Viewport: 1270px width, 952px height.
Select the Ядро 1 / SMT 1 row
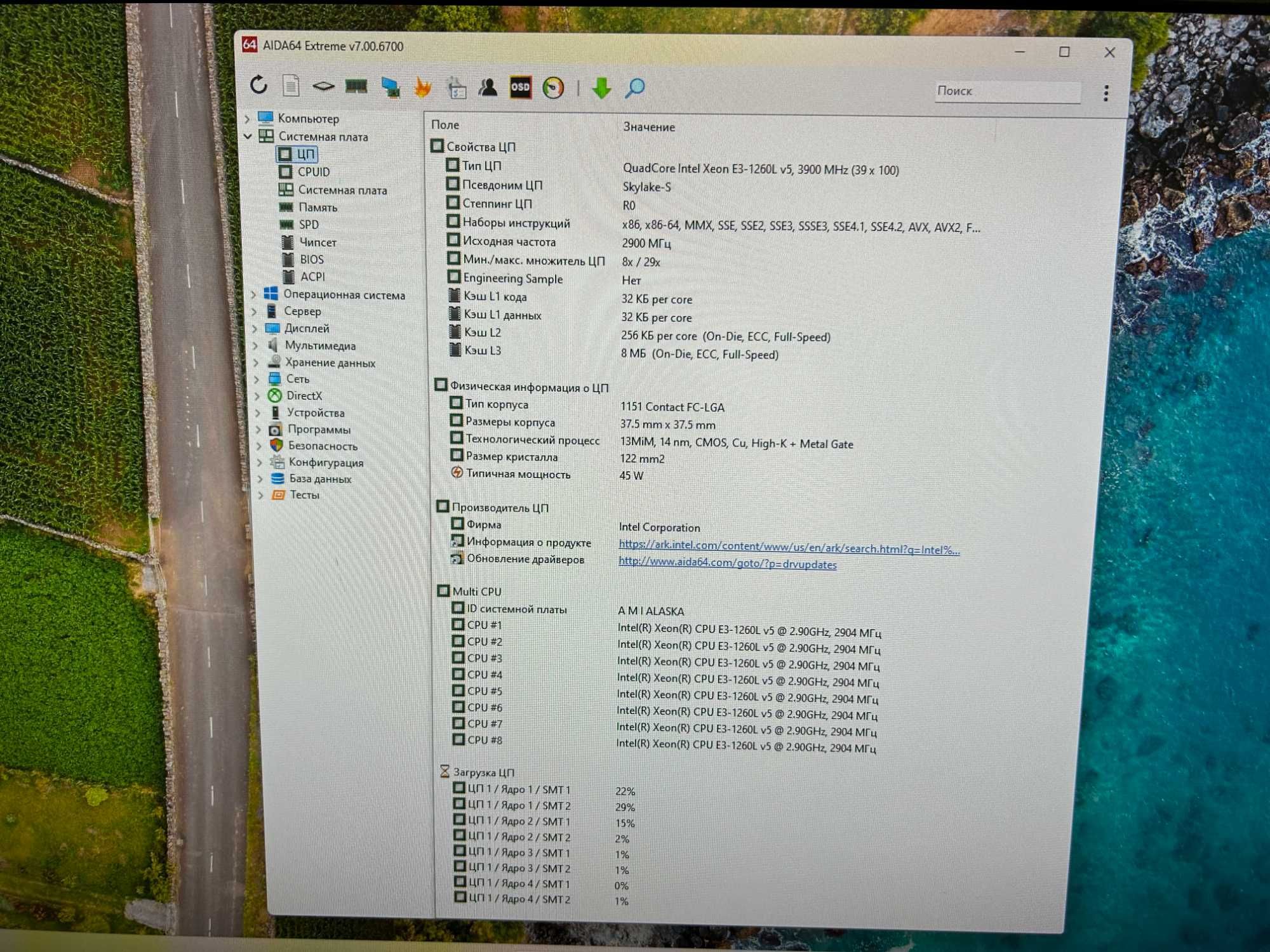(544, 790)
